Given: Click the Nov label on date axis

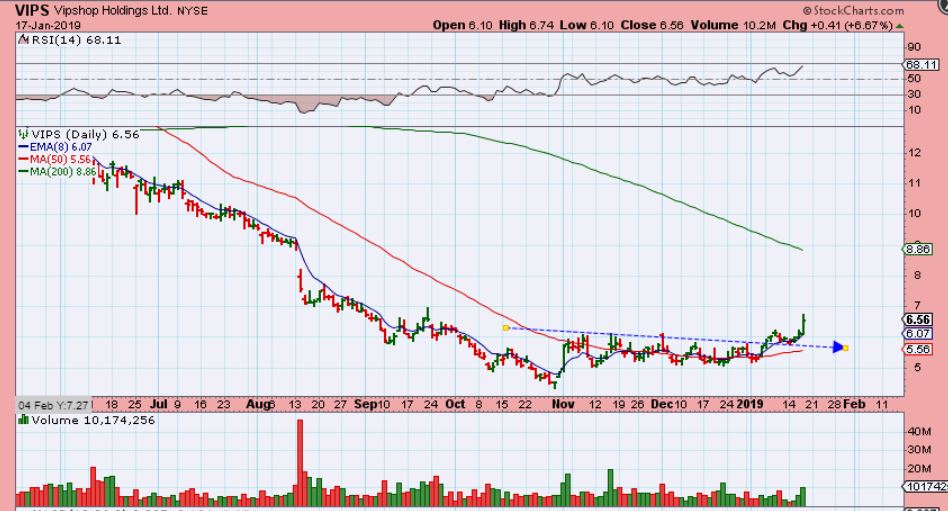Looking at the screenshot, I should pyautogui.click(x=563, y=404).
